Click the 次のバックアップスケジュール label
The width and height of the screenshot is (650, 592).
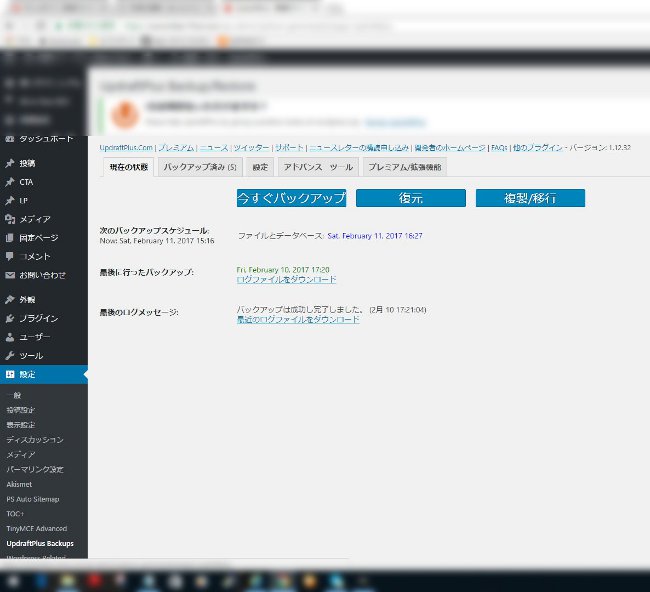(x=154, y=230)
